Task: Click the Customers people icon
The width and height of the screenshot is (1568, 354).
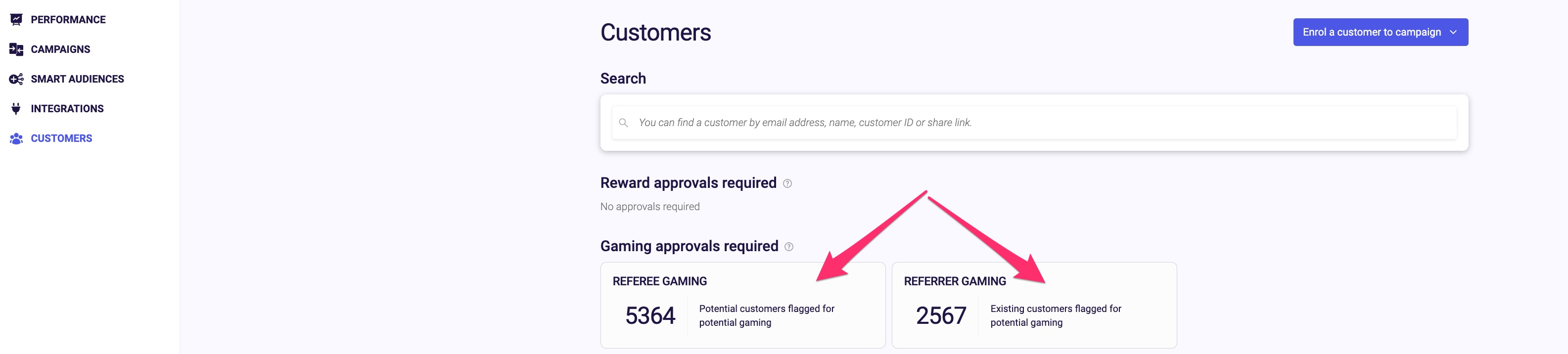Action: (x=16, y=138)
